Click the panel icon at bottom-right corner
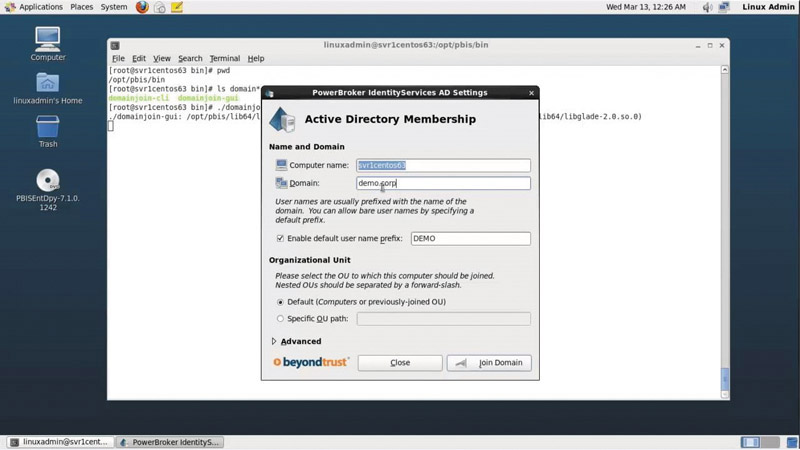The width and height of the screenshot is (800, 450). (792, 442)
